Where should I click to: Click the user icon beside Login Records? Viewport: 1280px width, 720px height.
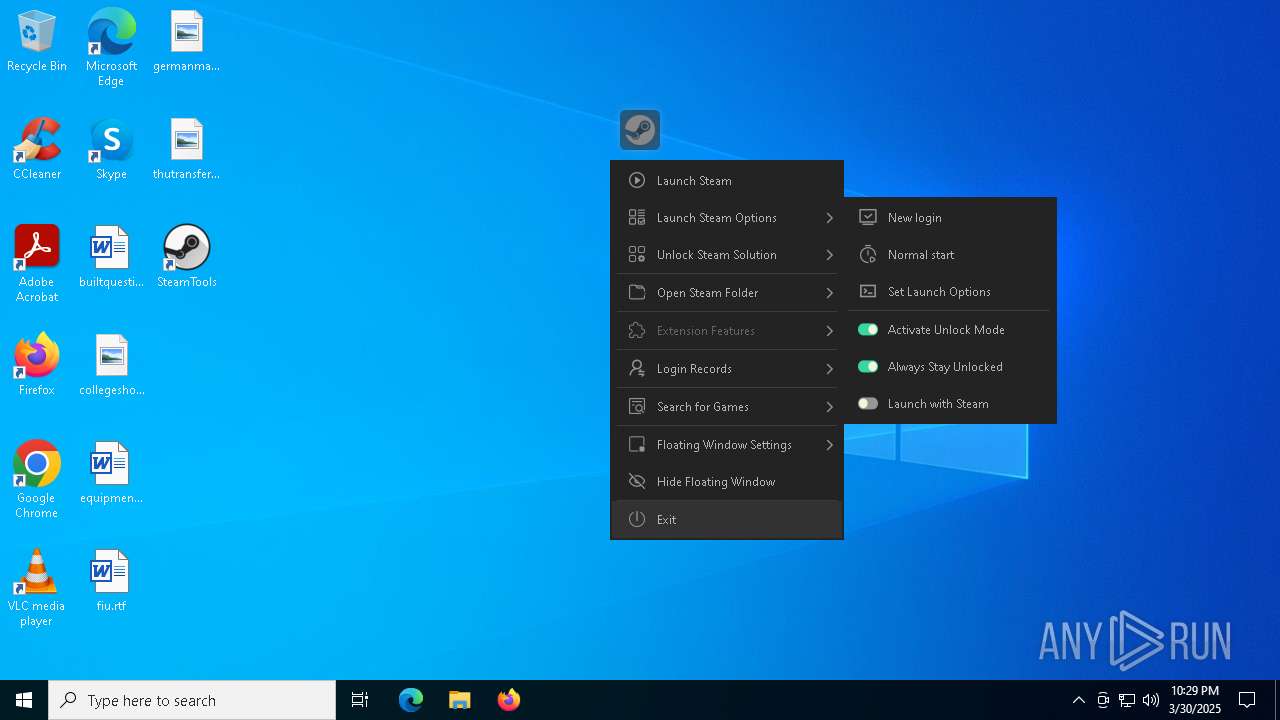(636, 369)
